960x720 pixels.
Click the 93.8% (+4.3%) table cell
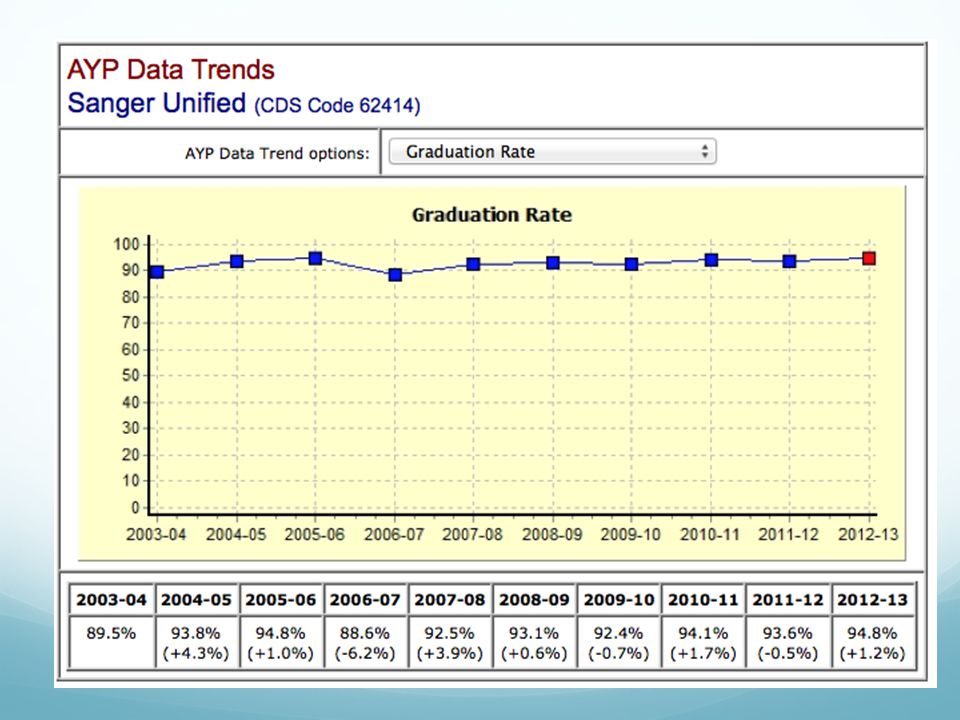196,642
